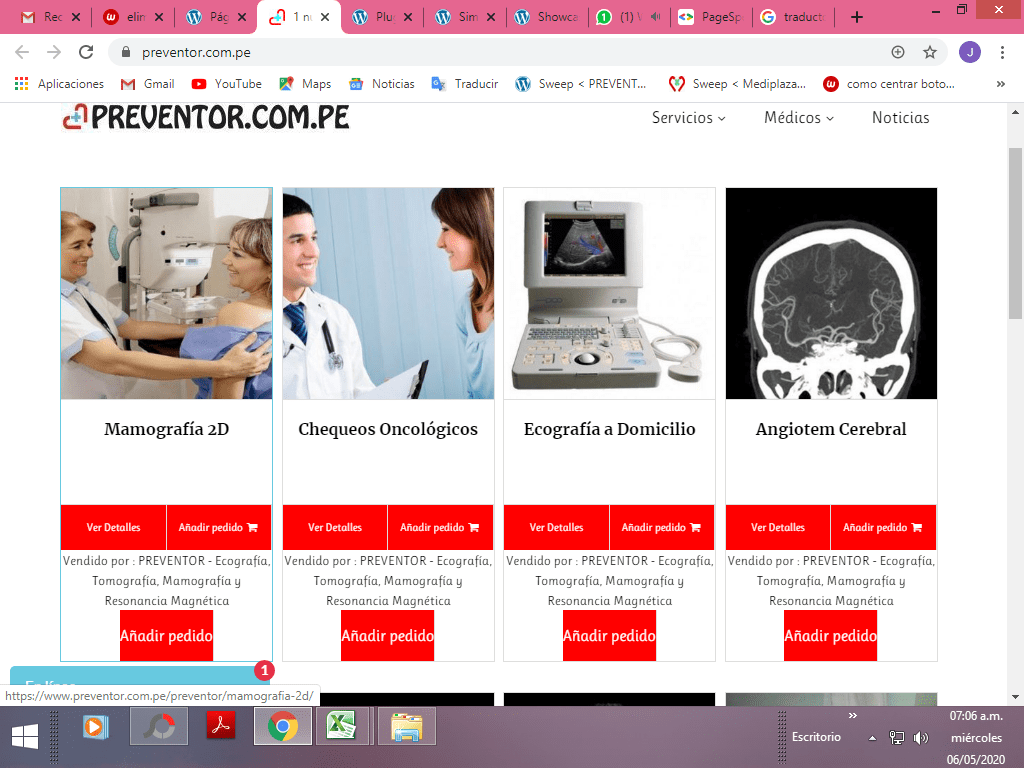Click the install plus icon in address bar
Viewport: 1024px width, 768px height.
click(x=898, y=52)
